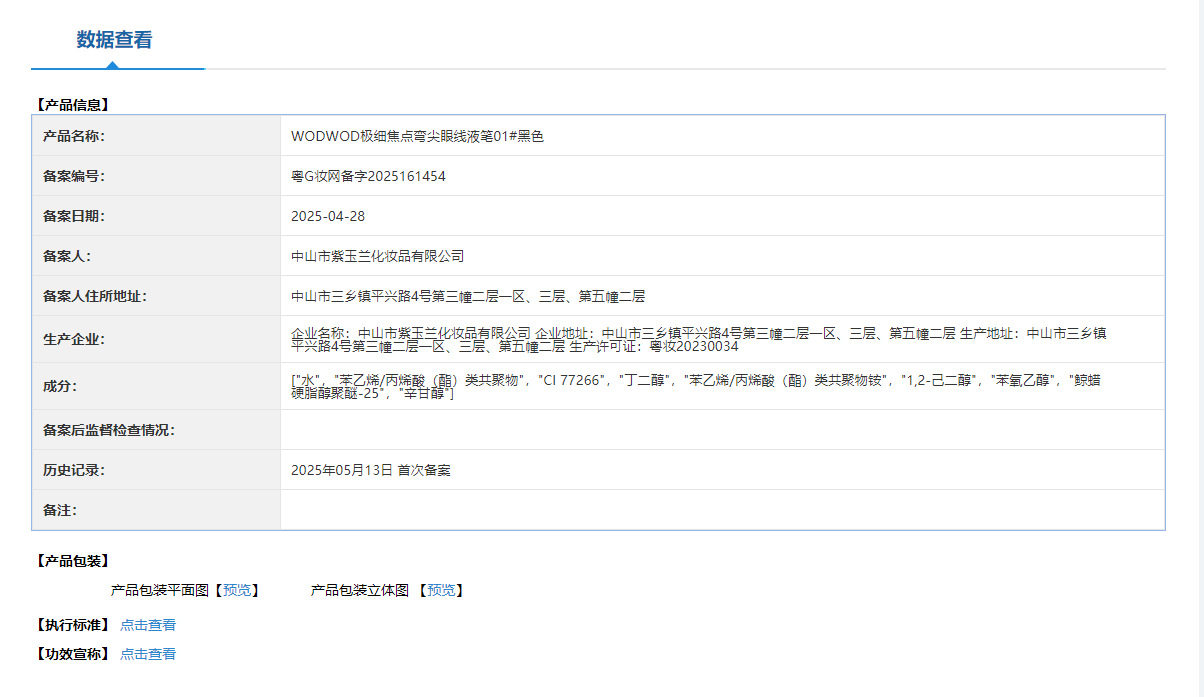Viewport: 1204px width, 697px height.
Task: Click the 备案日期: row label
Action: click(x=74, y=216)
